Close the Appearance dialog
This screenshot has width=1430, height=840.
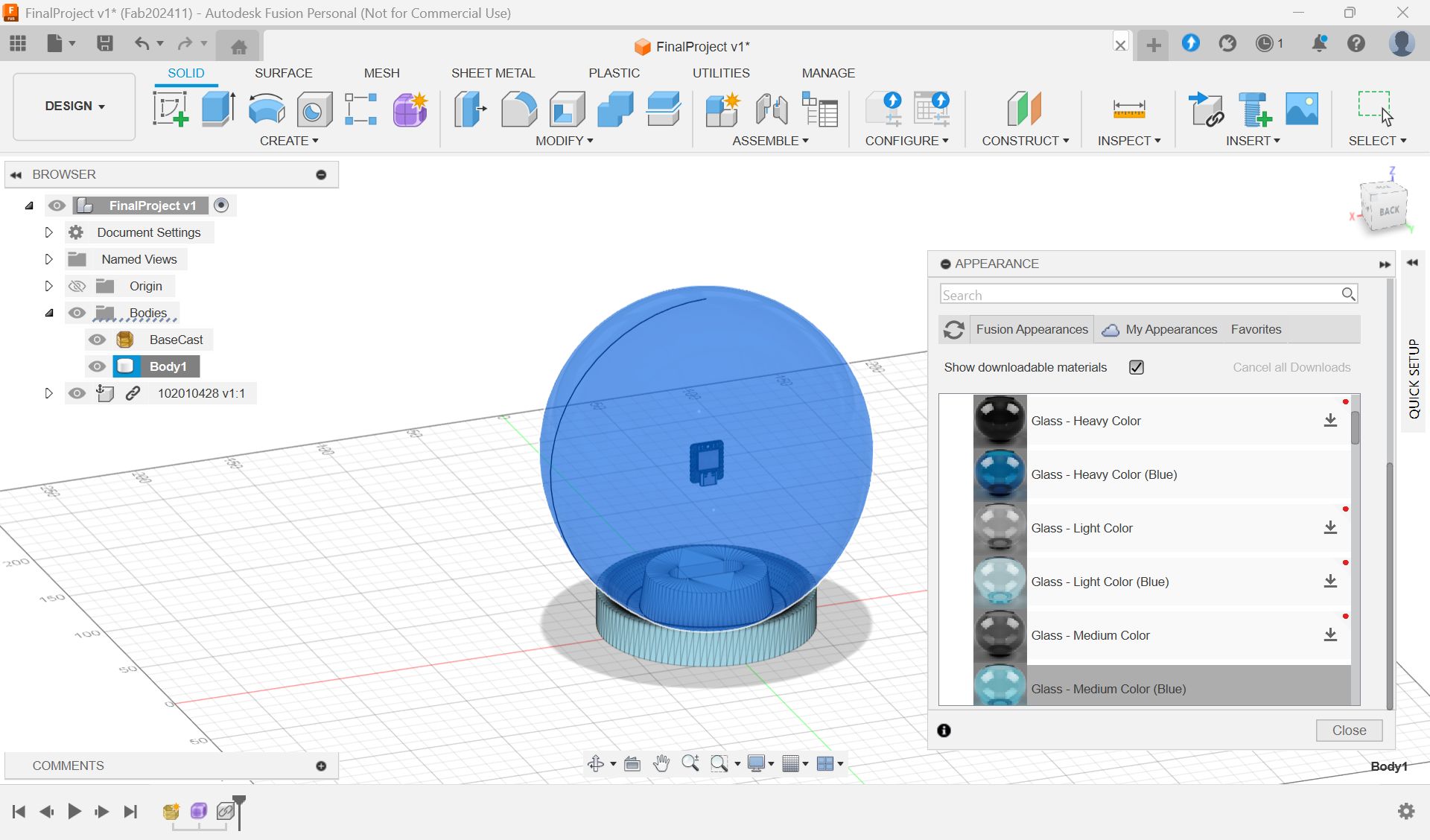coord(1349,731)
